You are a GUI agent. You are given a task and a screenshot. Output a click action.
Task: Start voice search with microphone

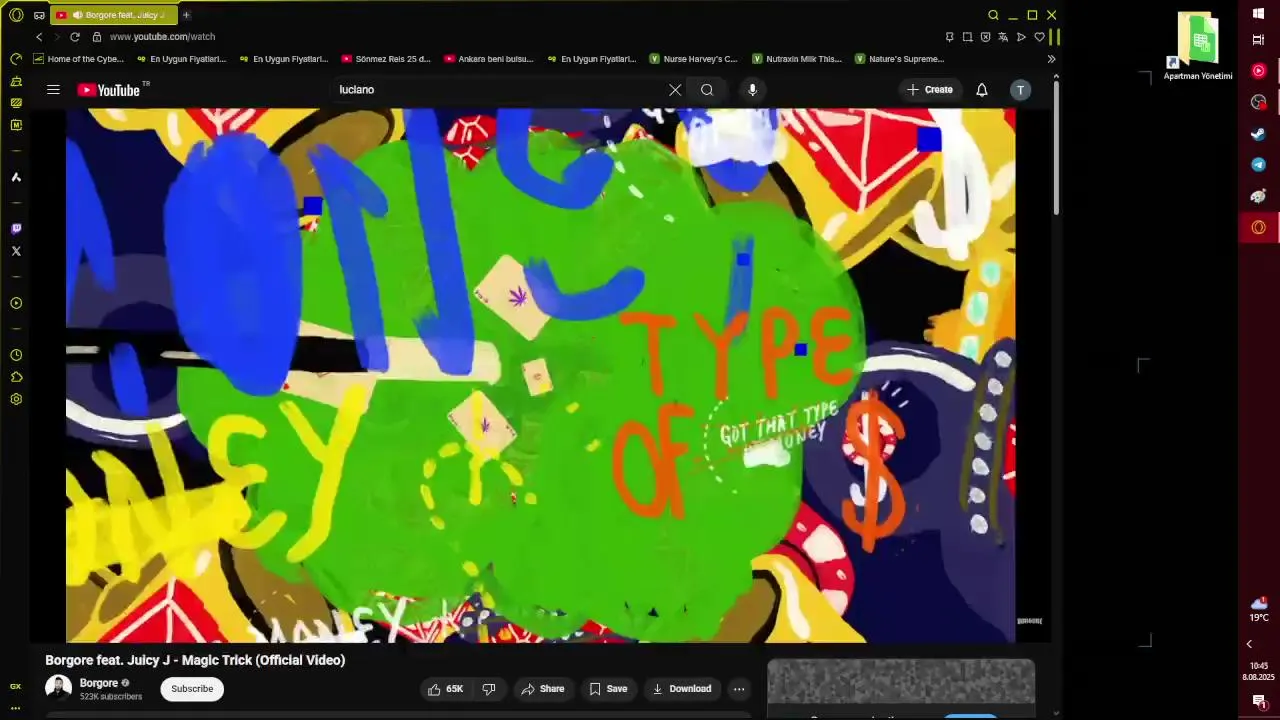pos(752,90)
